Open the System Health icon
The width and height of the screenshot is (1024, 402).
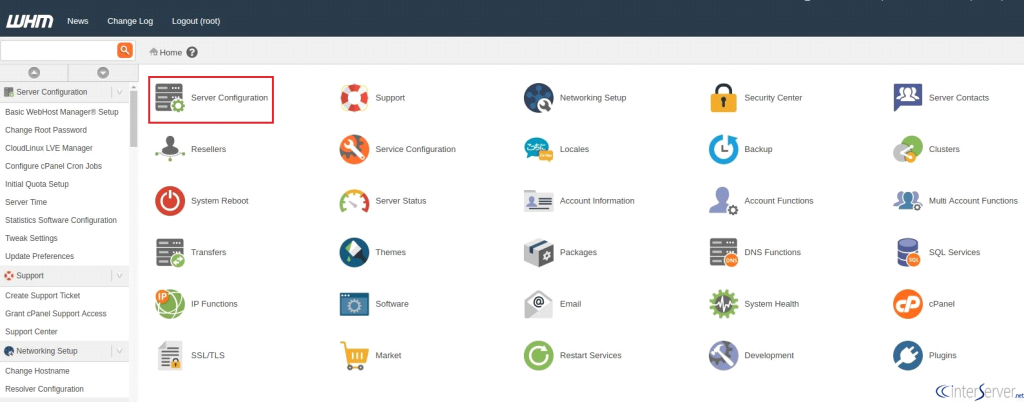[x=723, y=304]
